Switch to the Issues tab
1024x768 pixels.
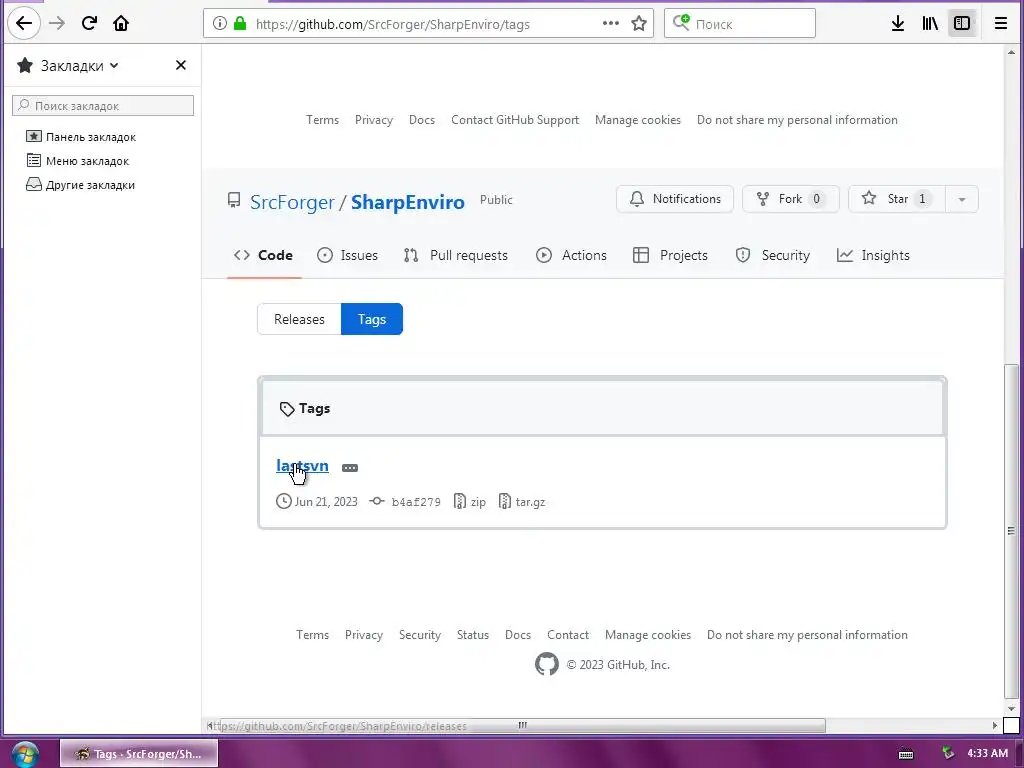pos(347,255)
